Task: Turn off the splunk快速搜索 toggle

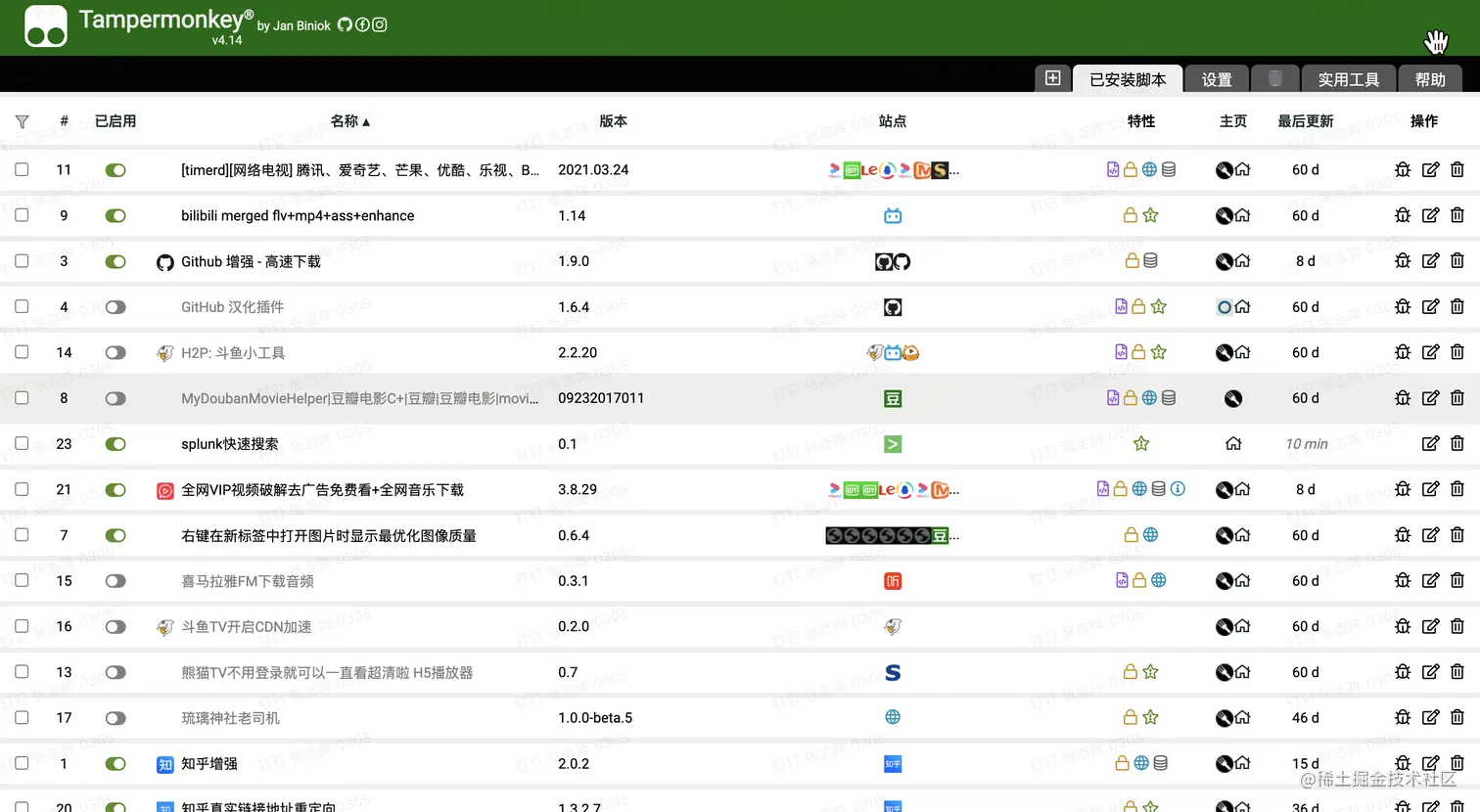Action: (116, 444)
